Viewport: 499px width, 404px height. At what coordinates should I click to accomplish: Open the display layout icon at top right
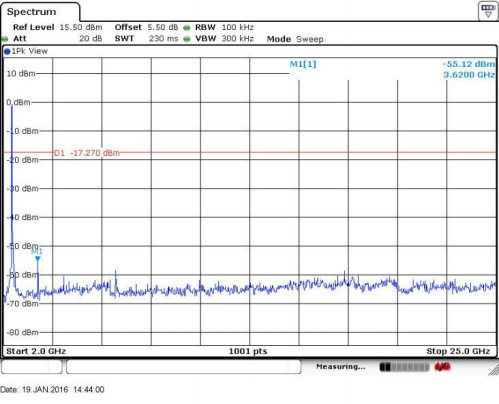click(x=488, y=11)
